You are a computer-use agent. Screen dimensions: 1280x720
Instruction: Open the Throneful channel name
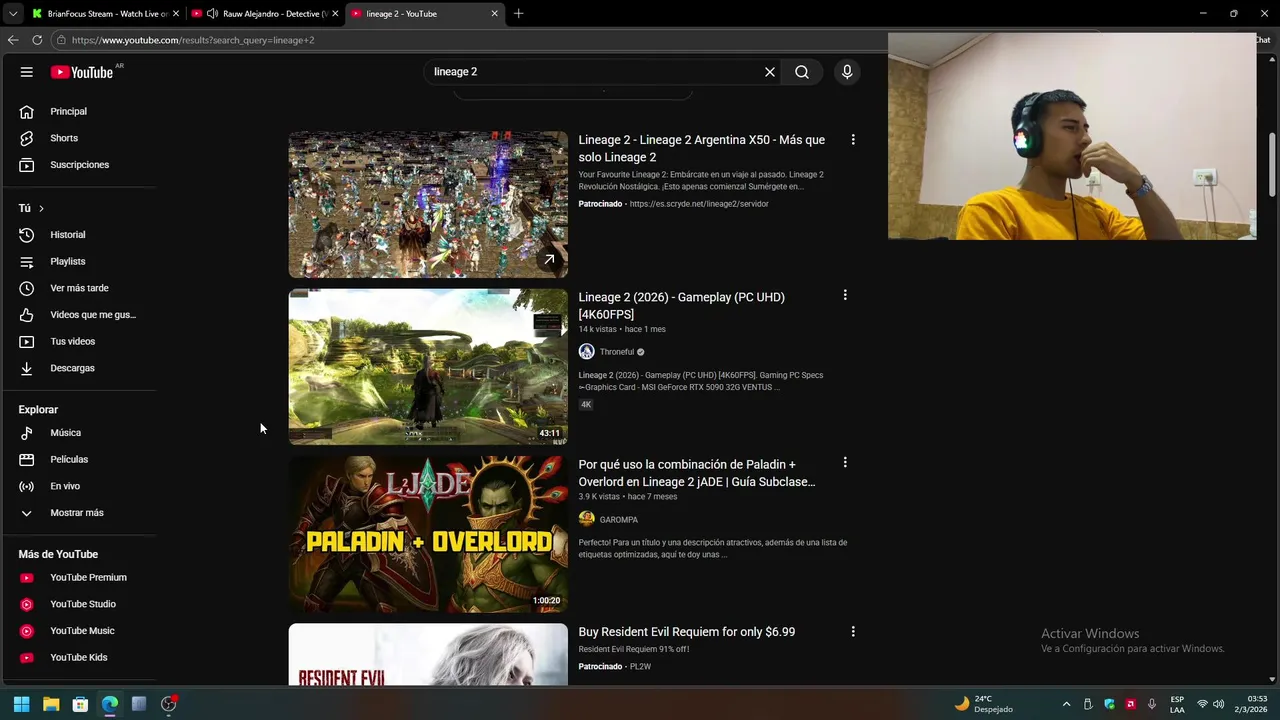[x=617, y=352]
